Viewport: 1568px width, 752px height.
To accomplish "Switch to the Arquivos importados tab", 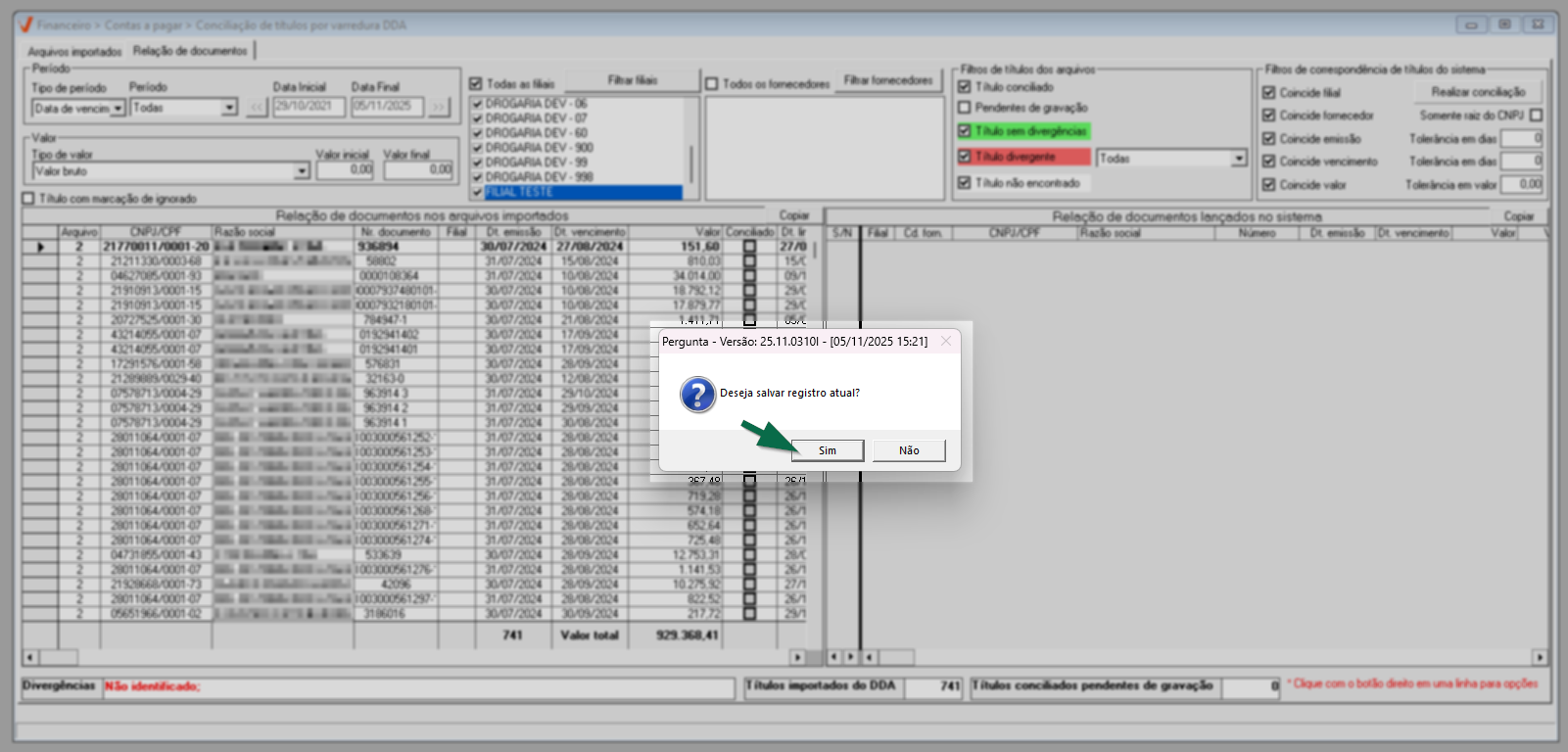I will (74, 51).
